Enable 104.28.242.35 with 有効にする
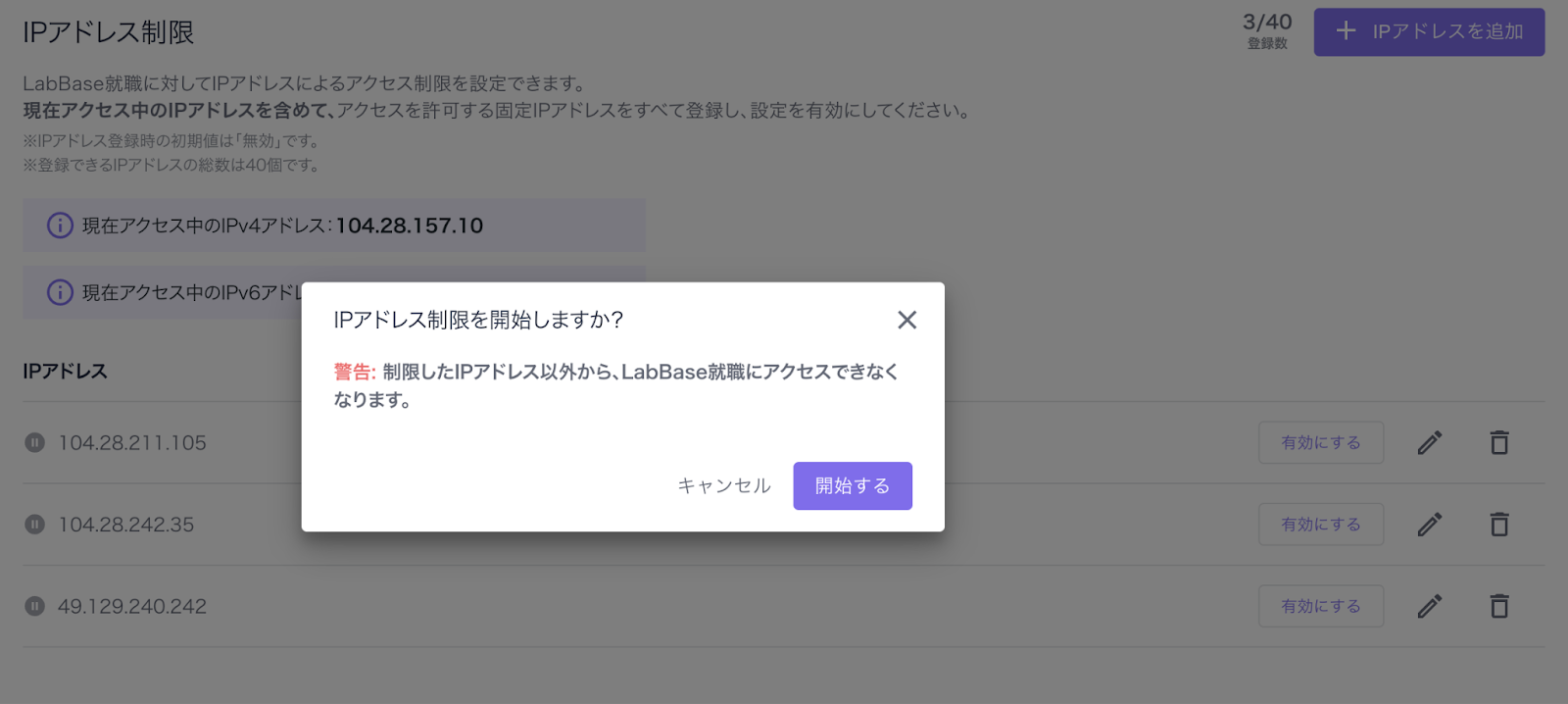Screen dimensions: 1568x704 click(1320, 525)
